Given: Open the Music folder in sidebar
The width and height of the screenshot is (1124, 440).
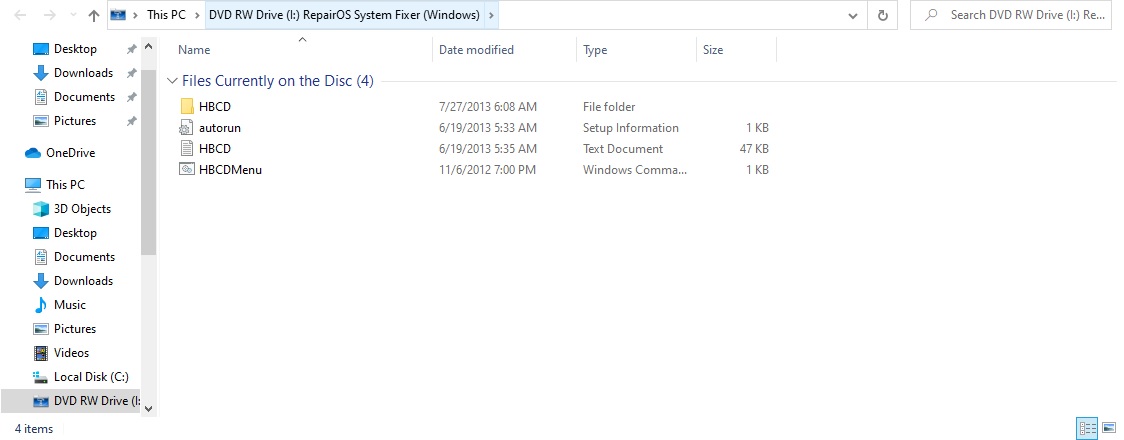Looking at the screenshot, I should pos(69,305).
